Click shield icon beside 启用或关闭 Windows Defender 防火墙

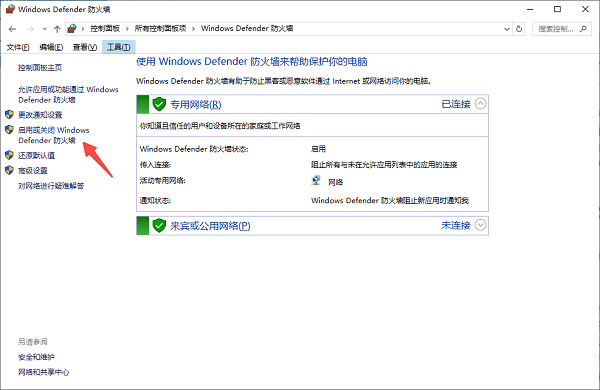click(9, 130)
